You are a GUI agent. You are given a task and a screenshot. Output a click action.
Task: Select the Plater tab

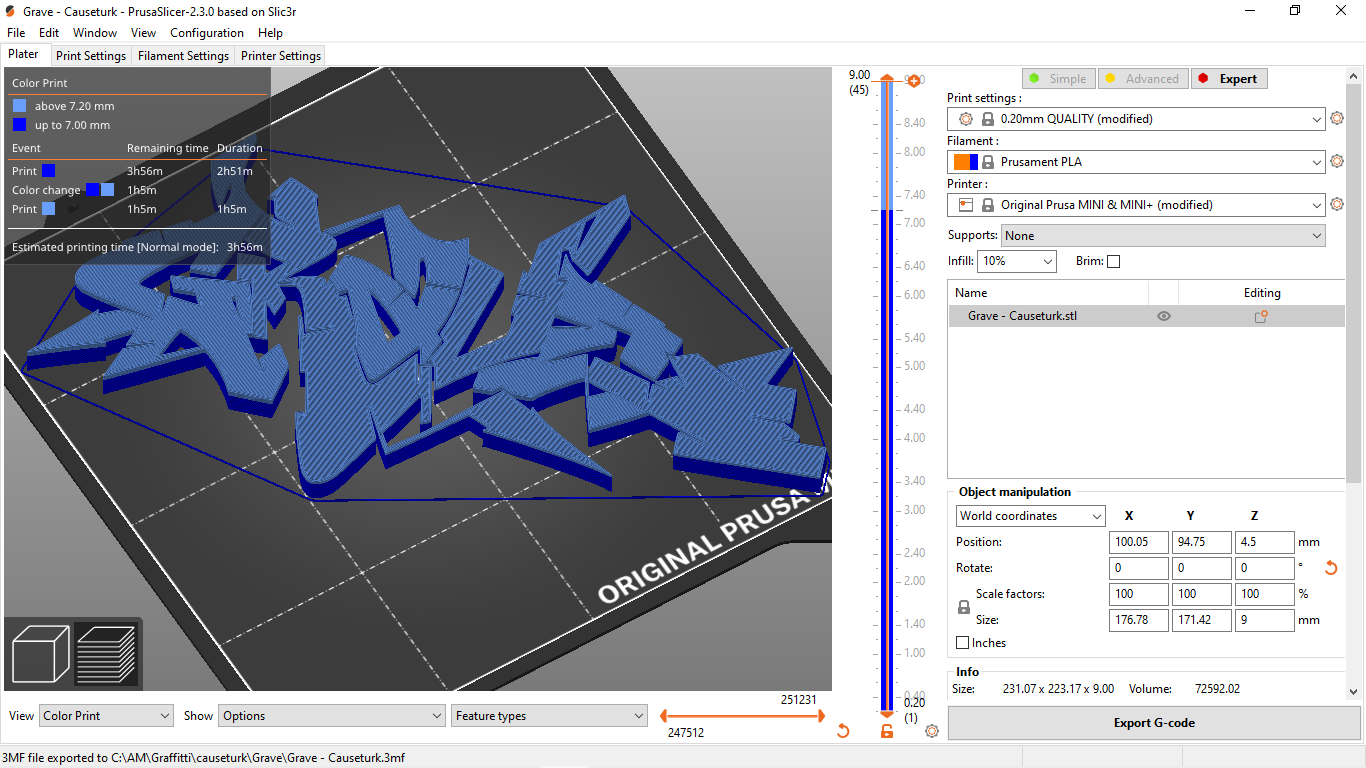23,54
